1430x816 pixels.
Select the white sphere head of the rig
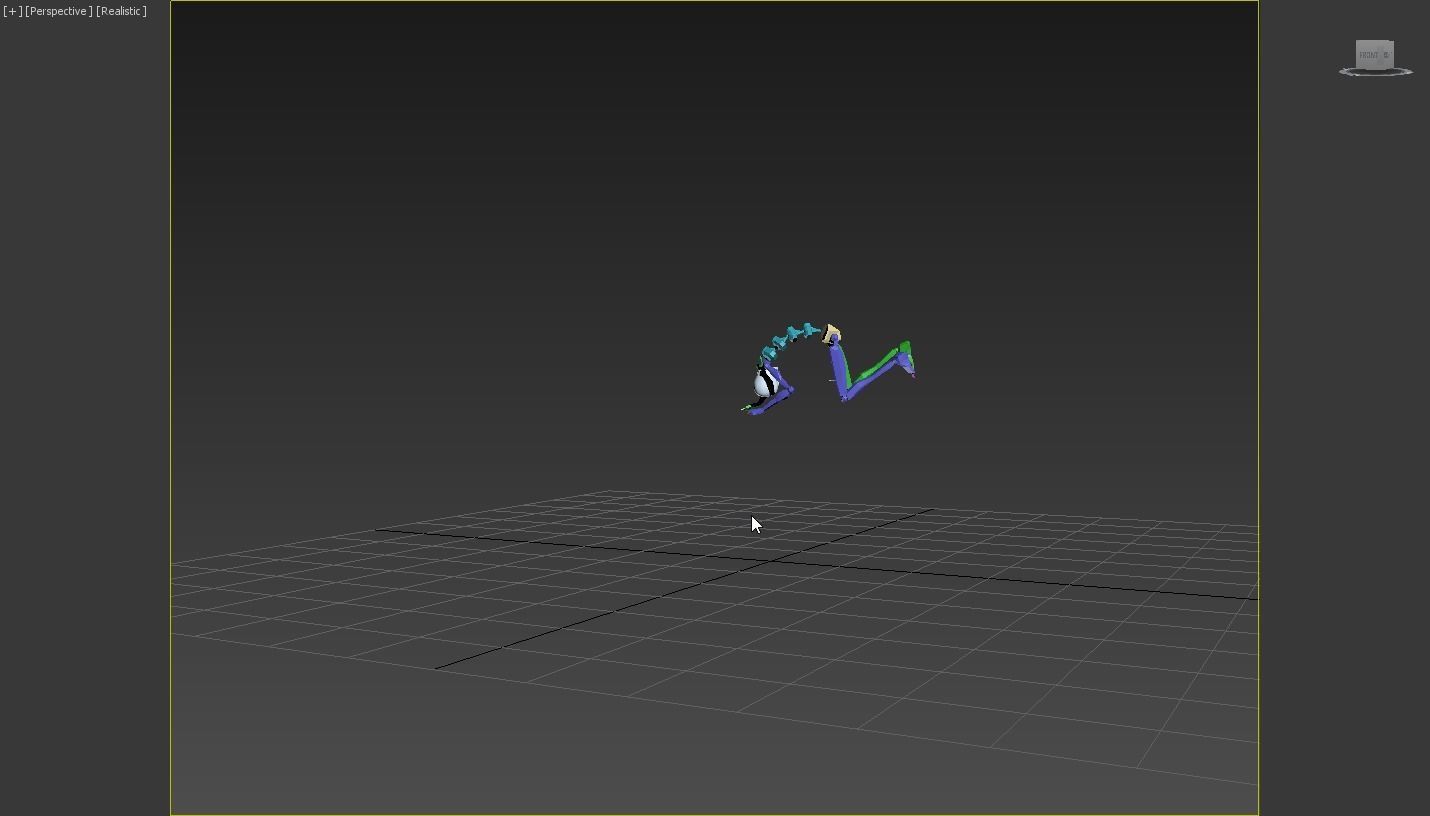764,384
